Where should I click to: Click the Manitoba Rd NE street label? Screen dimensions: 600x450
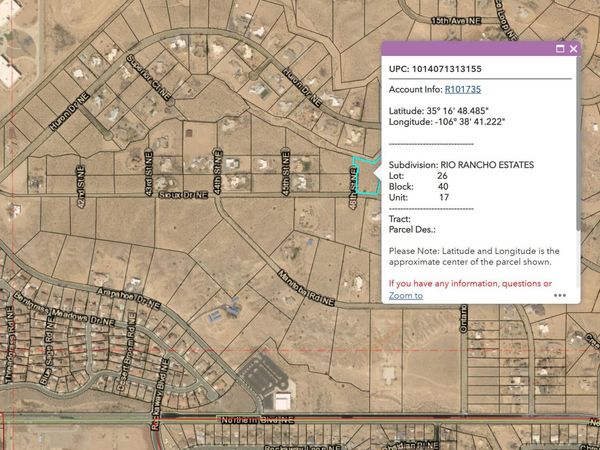click(306, 288)
